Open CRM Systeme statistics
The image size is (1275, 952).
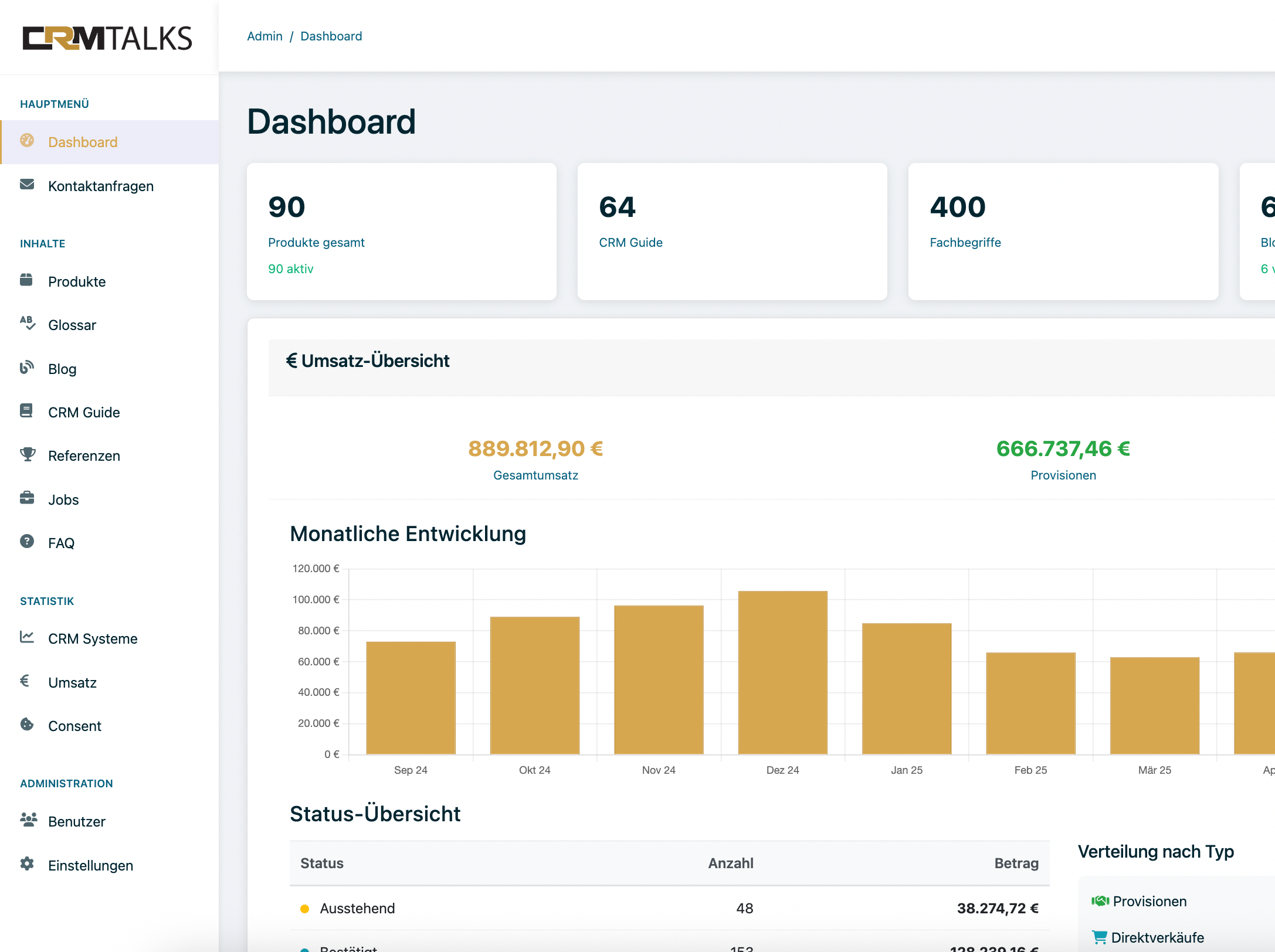point(110,638)
